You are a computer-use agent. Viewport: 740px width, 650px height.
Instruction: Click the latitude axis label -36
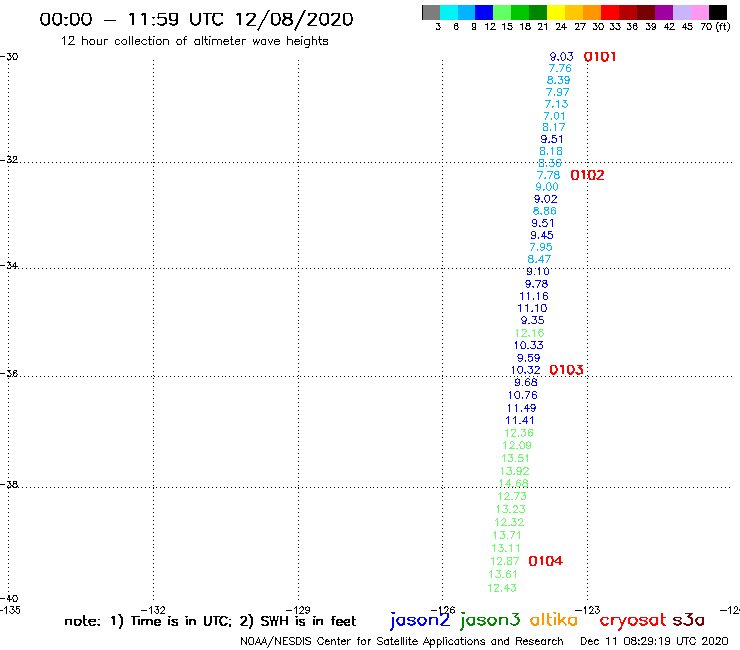(x=9, y=373)
